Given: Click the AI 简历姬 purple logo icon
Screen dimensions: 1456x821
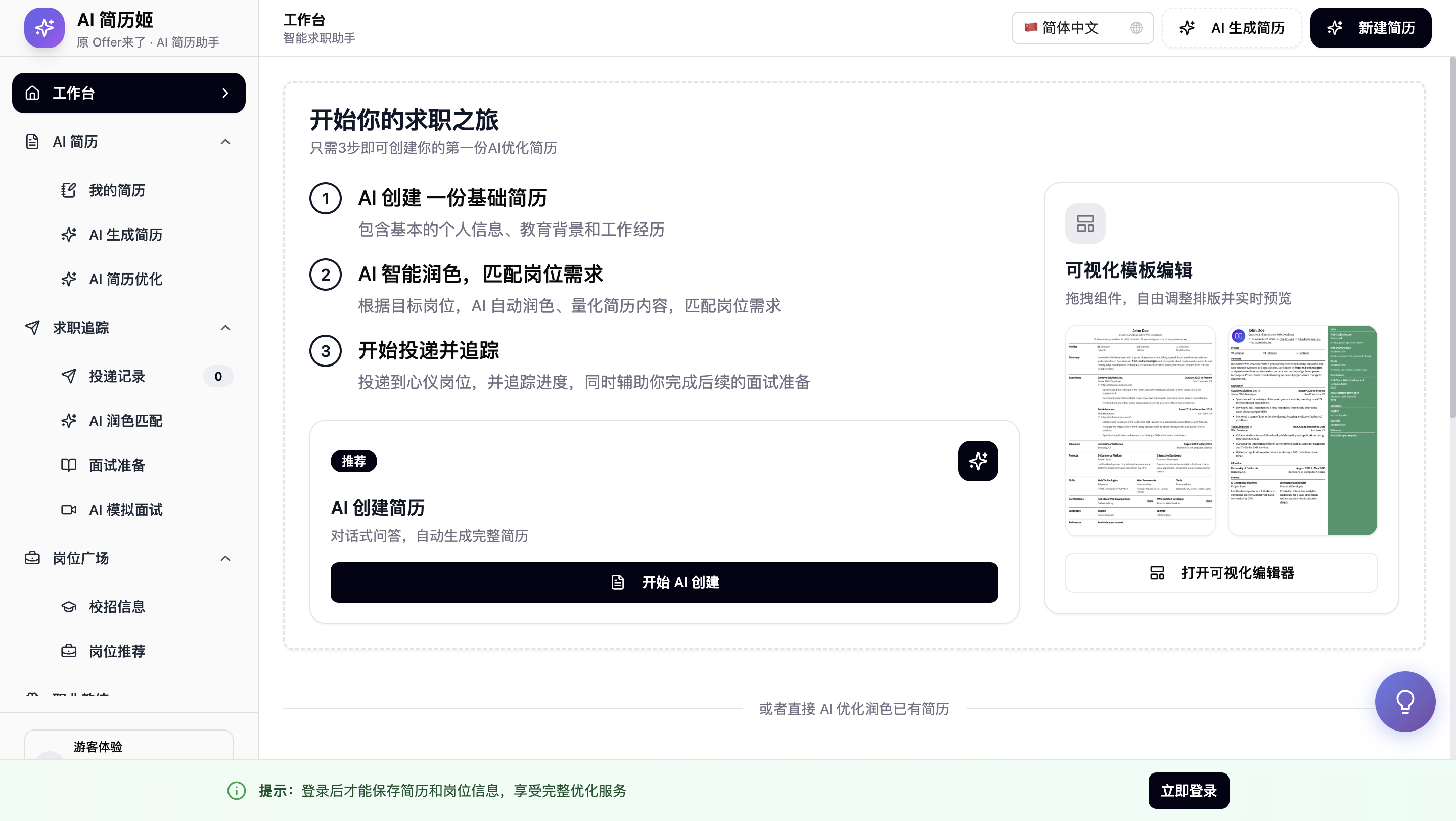Looking at the screenshot, I should click(x=44, y=28).
